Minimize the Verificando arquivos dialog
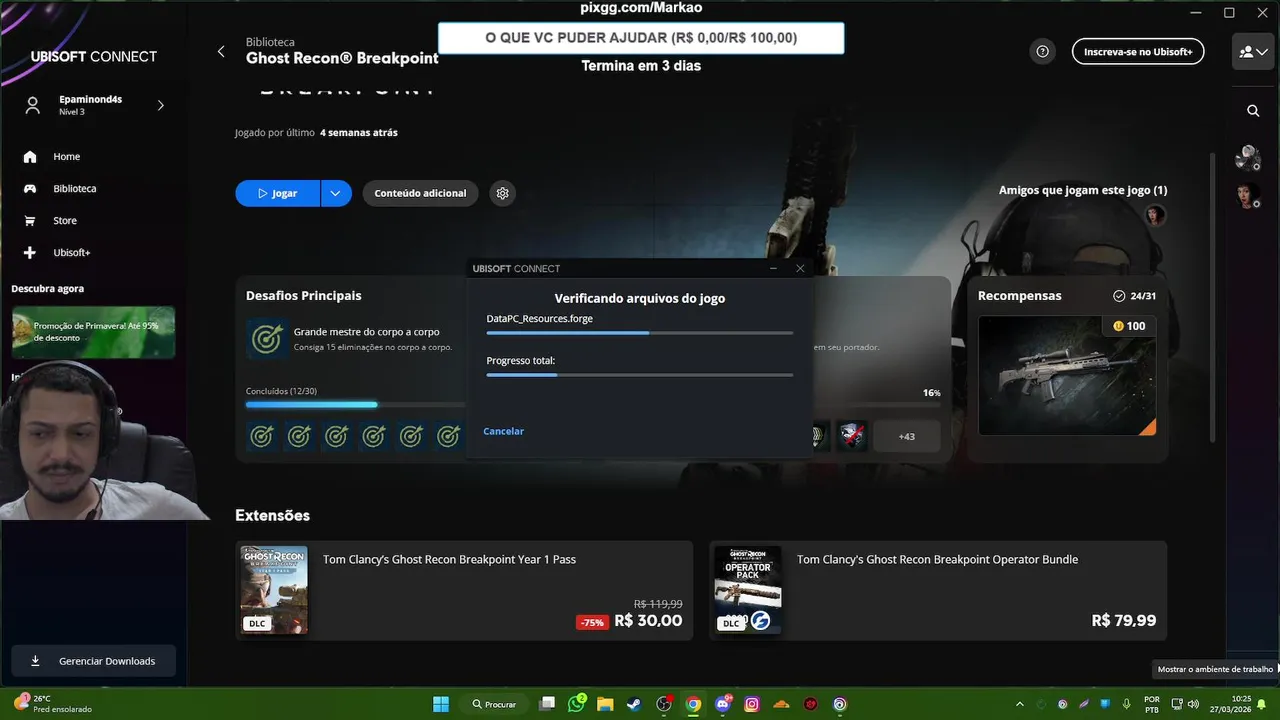Image resolution: width=1280 pixels, height=720 pixels. coord(773,268)
